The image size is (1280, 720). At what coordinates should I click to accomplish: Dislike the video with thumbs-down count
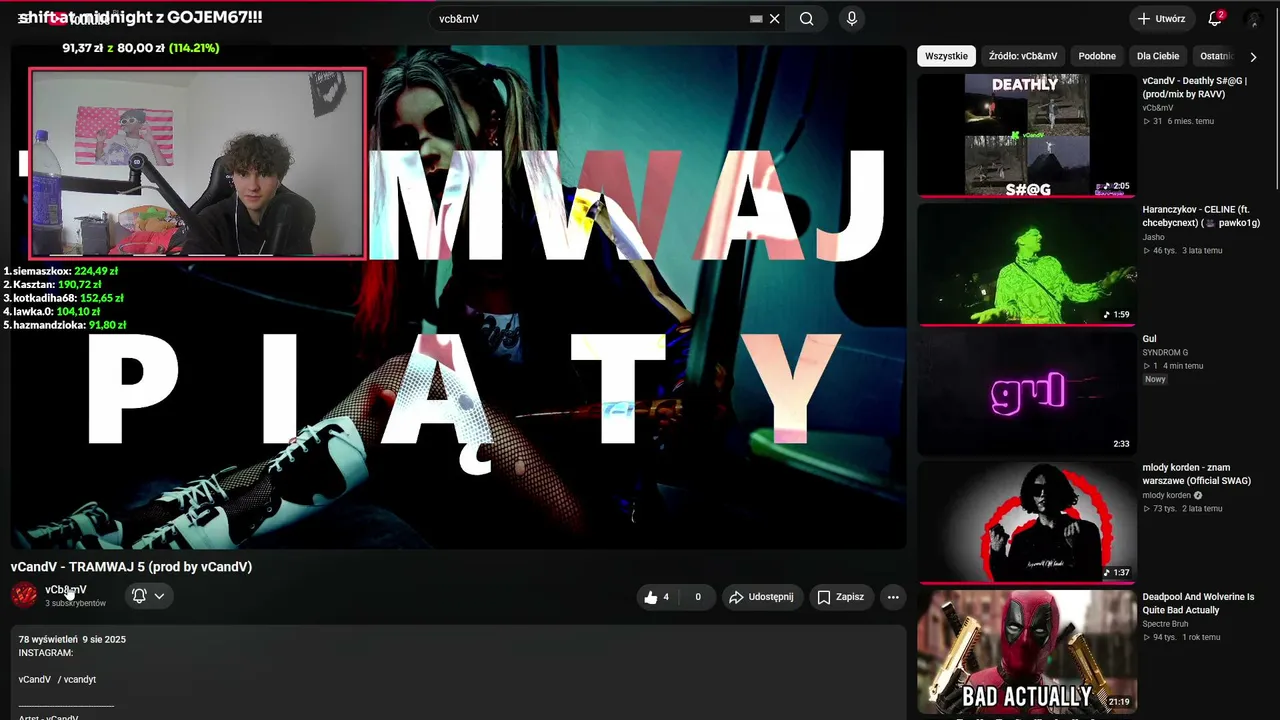point(697,597)
